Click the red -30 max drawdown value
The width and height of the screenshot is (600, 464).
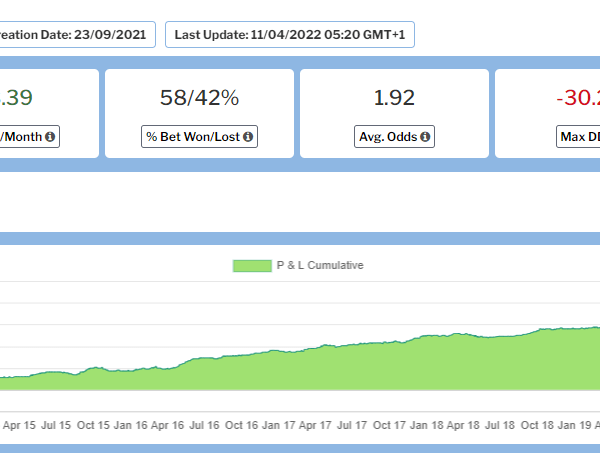coord(578,98)
